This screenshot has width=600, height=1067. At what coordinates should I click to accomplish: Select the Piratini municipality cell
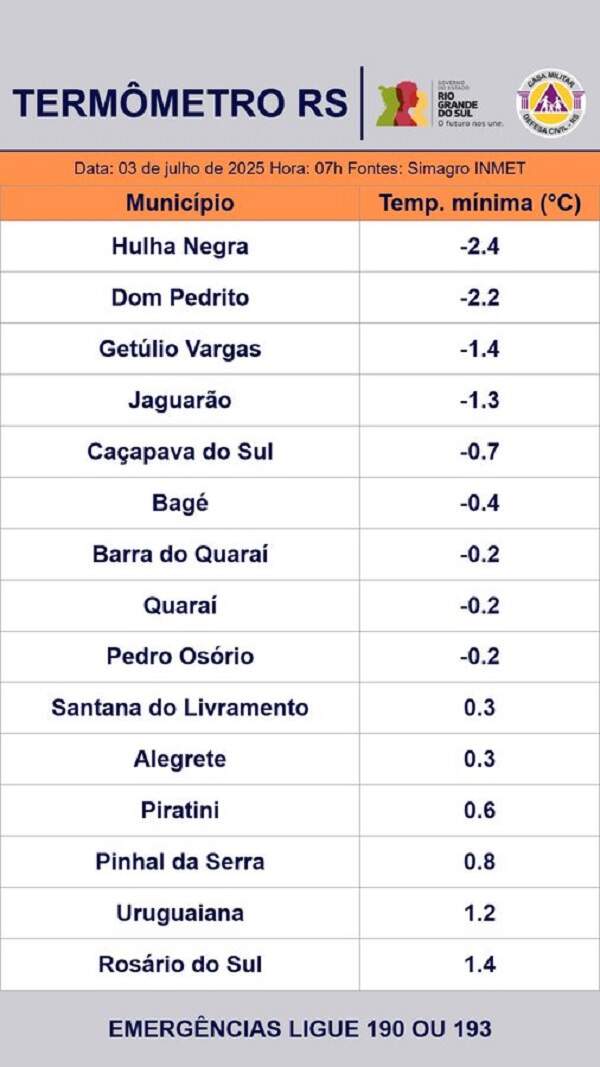(x=180, y=810)
